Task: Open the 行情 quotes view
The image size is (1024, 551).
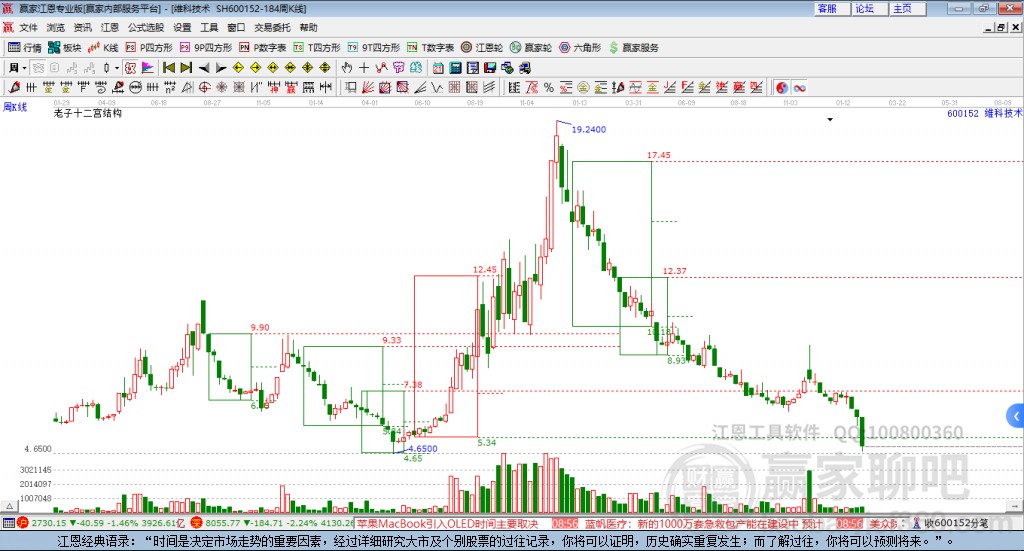Action: click(25, 48)
